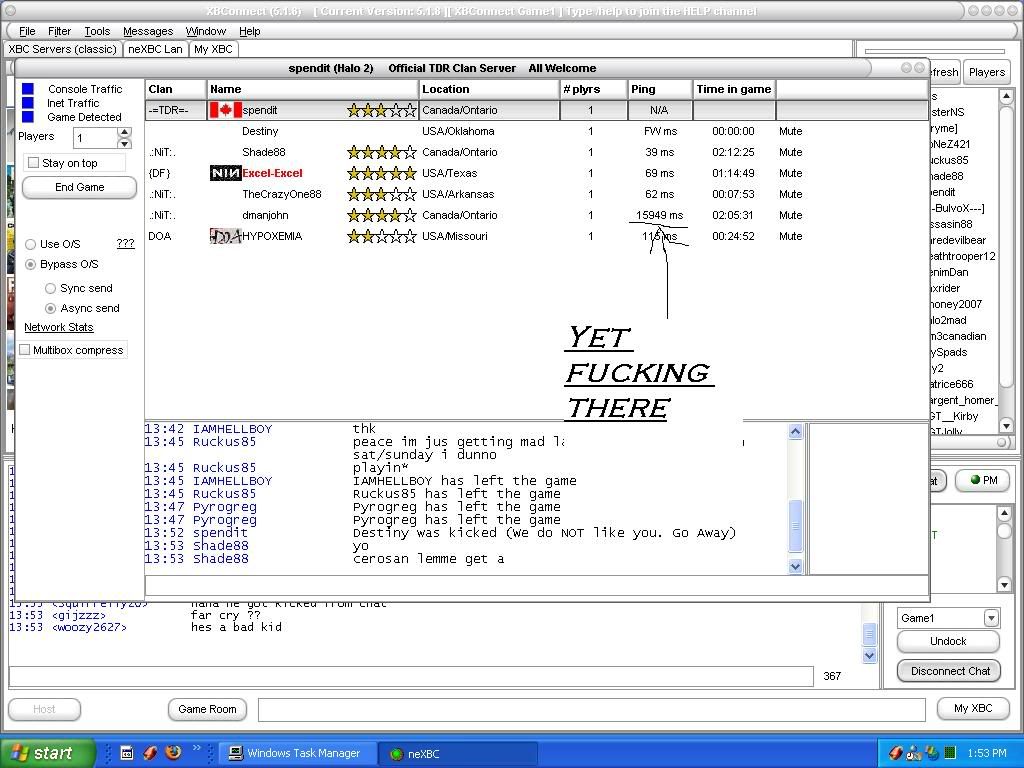Screen dimensions: 1024x768
Task: Open the Messages menu
Action: (148, 31)
